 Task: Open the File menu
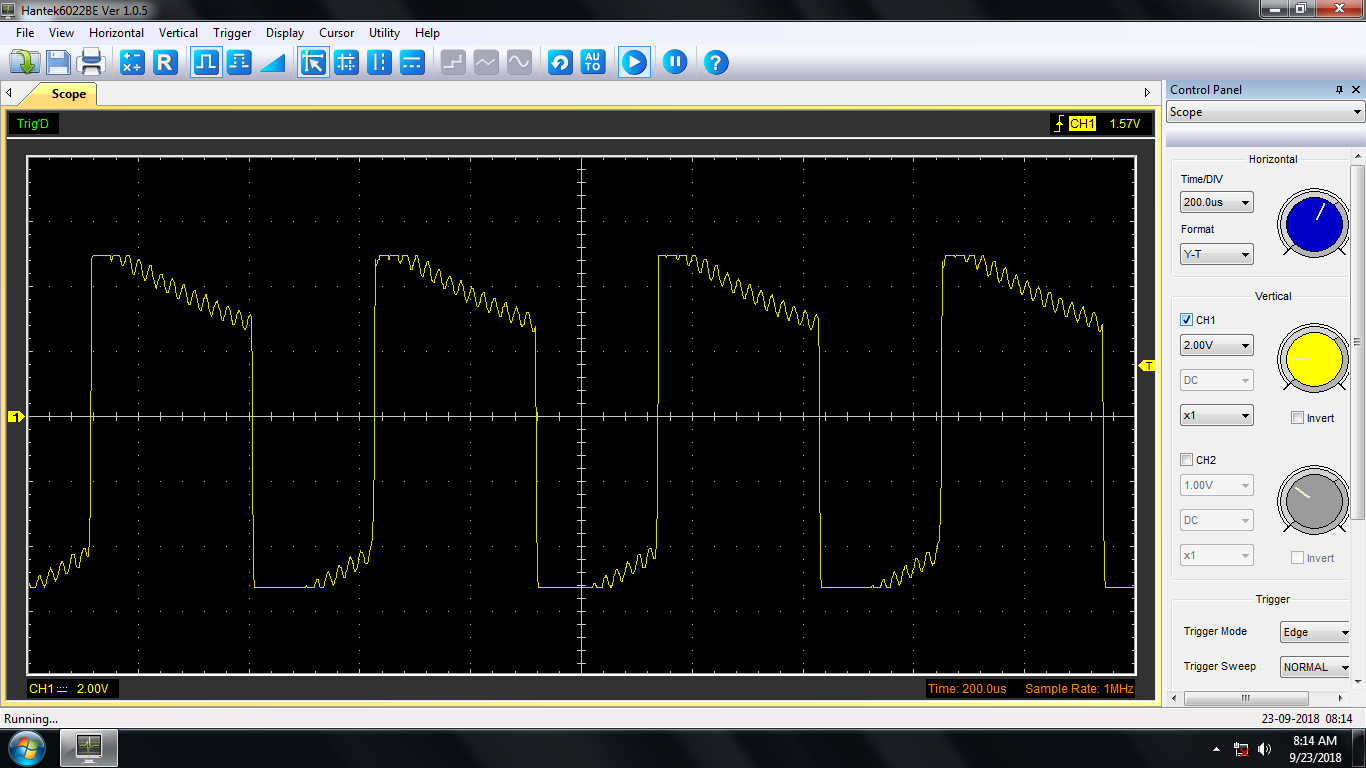25,33
